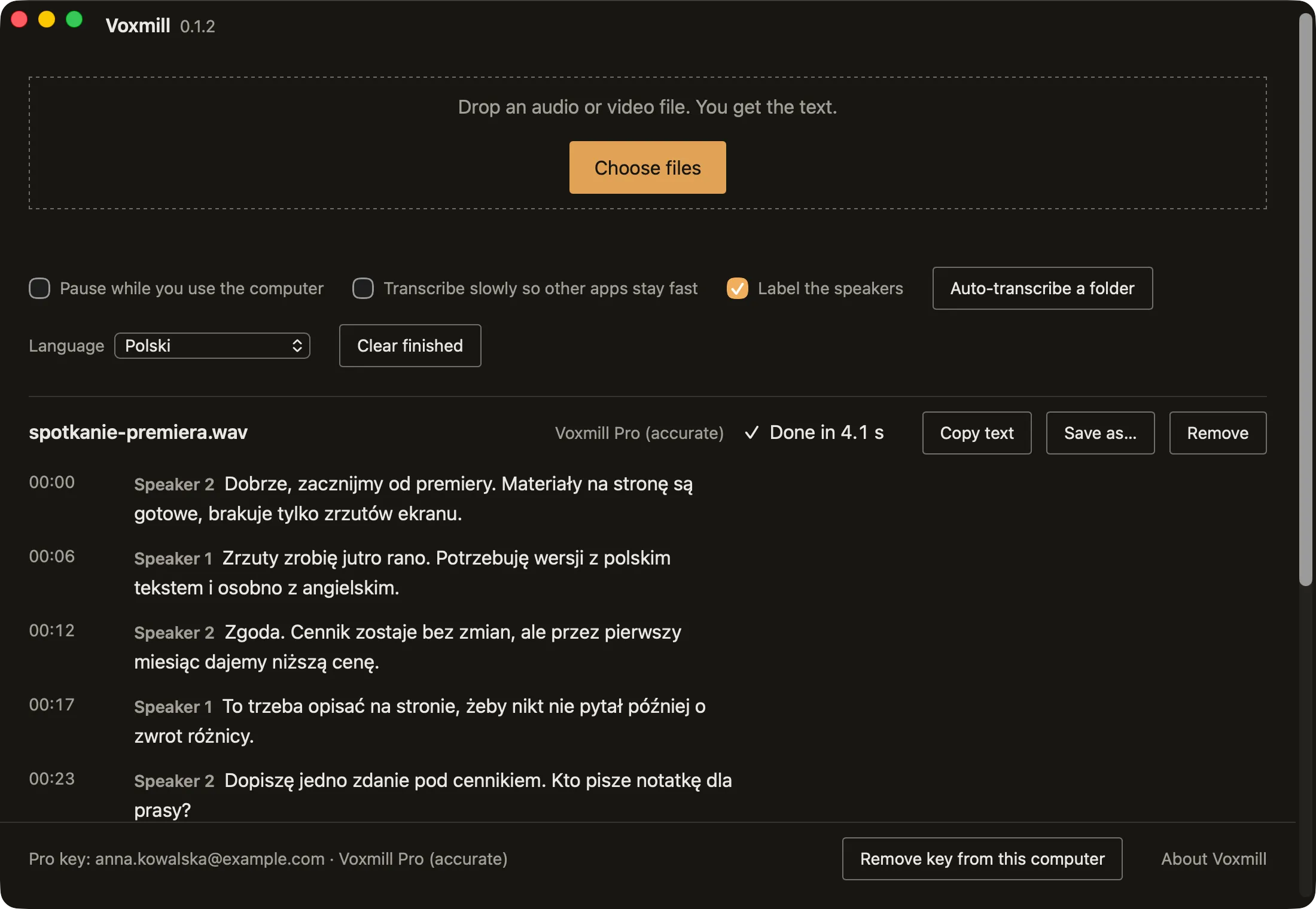Image resolution: width=1316 pixels, height=909 pixels.
Task: Open the Language dropdown showing Polski
Action: click(212, 346)
